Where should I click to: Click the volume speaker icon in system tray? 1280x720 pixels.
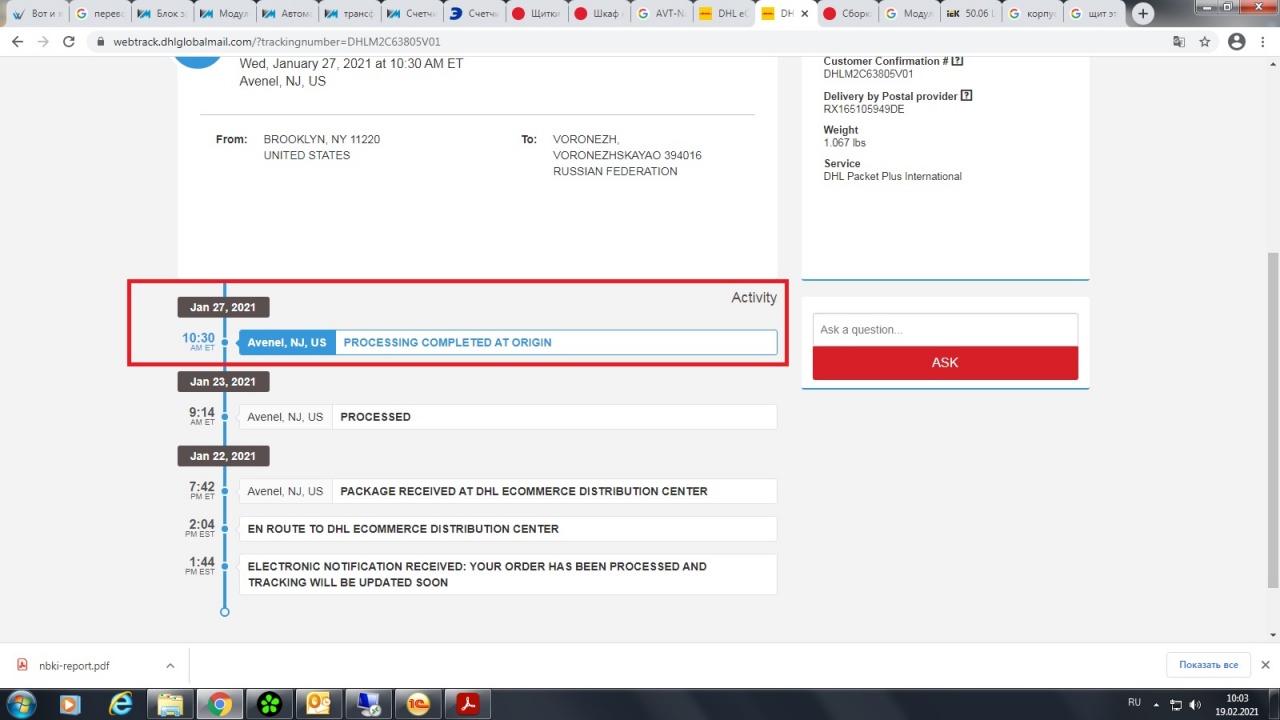point(1195,704)
